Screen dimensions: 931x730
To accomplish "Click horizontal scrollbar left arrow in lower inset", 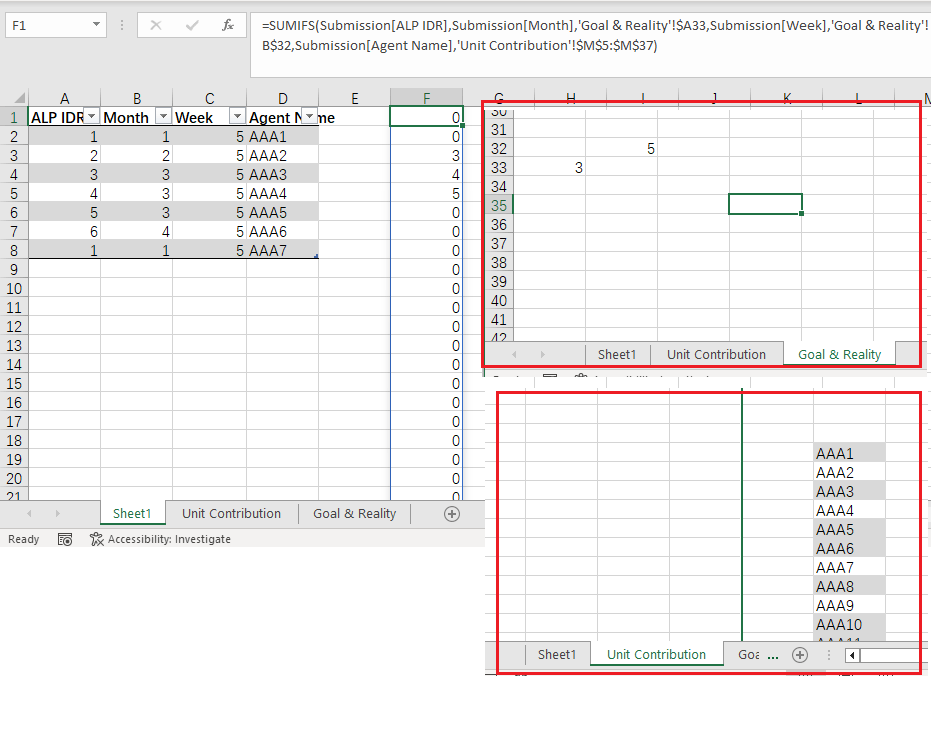I will (852, 655).
